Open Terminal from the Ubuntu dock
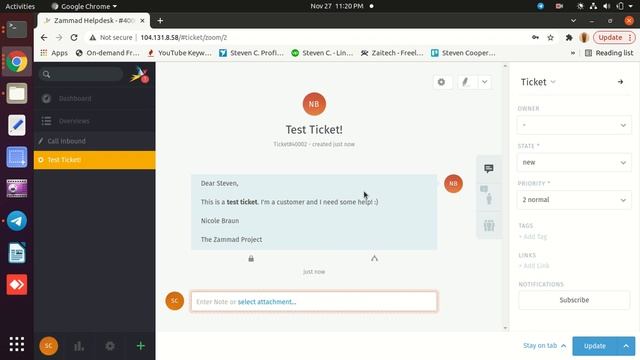This screenshot has width=640, height=360. pos(17,29)
